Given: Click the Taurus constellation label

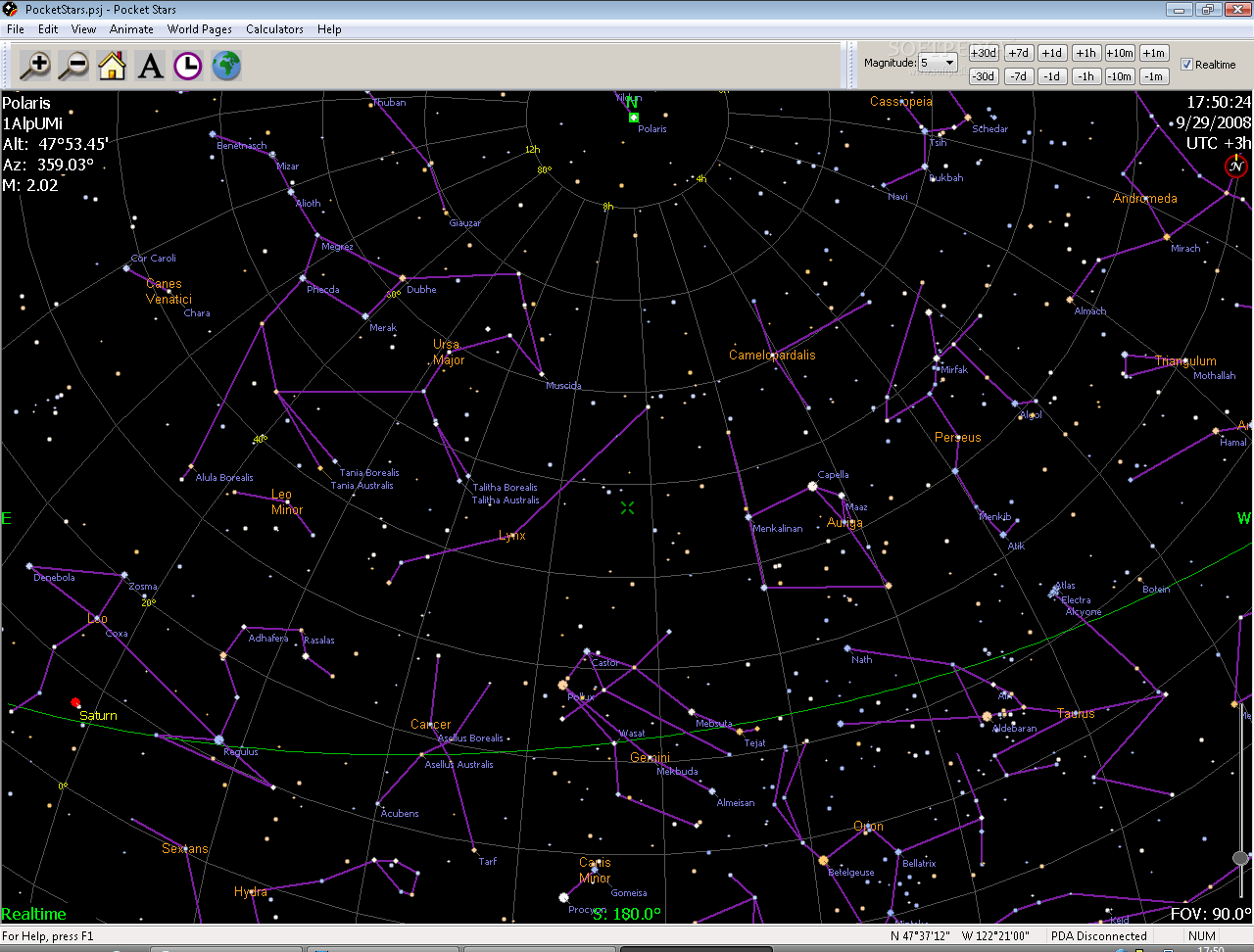Looking at the screenshot, I should [1076, 714].
